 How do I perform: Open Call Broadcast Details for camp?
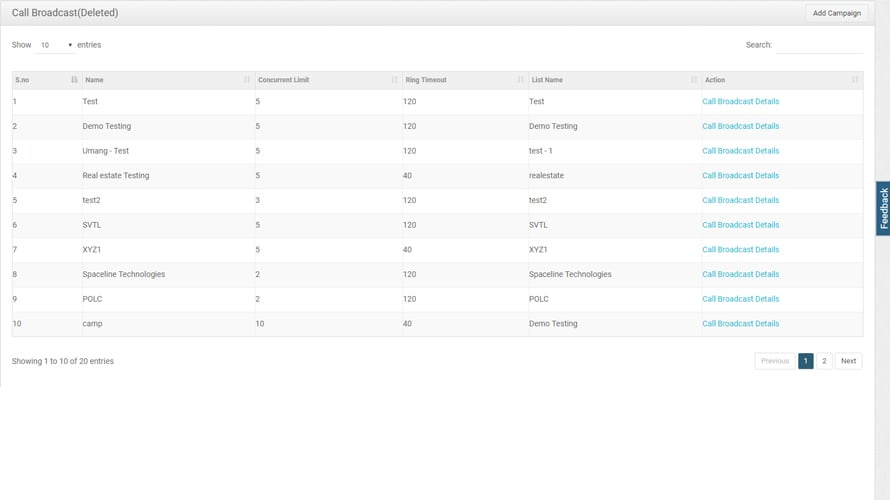(x=740, y=324)
